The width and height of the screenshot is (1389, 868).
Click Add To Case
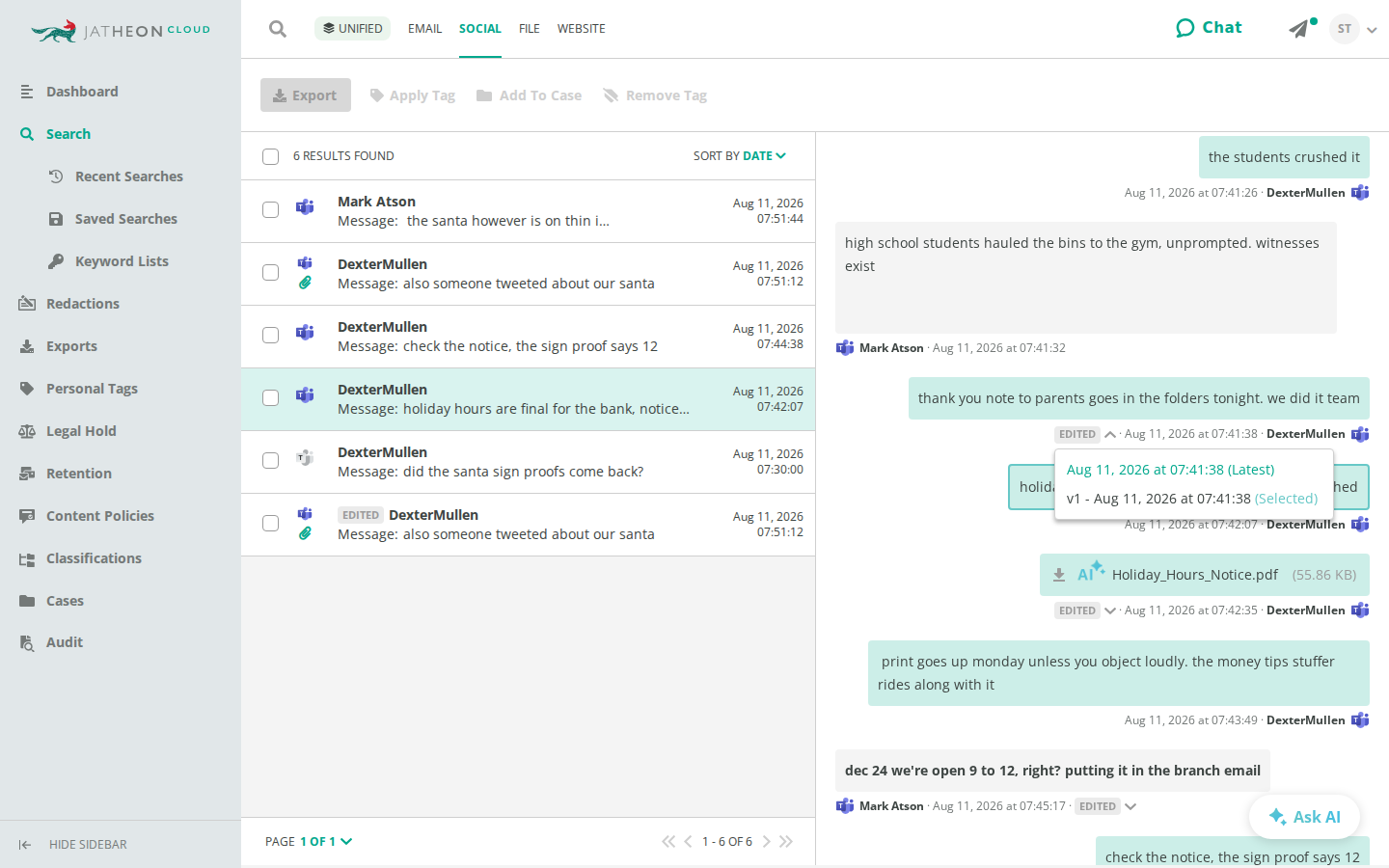[530, 95]
